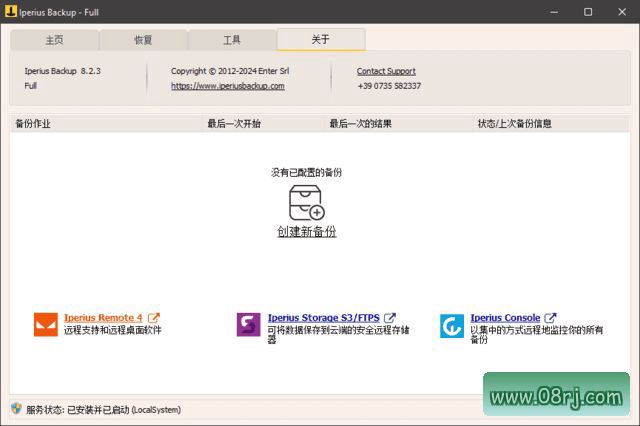Screen dimensions: 640x426
Task: Open the Iperius Console link
Action: coord(505,317)
